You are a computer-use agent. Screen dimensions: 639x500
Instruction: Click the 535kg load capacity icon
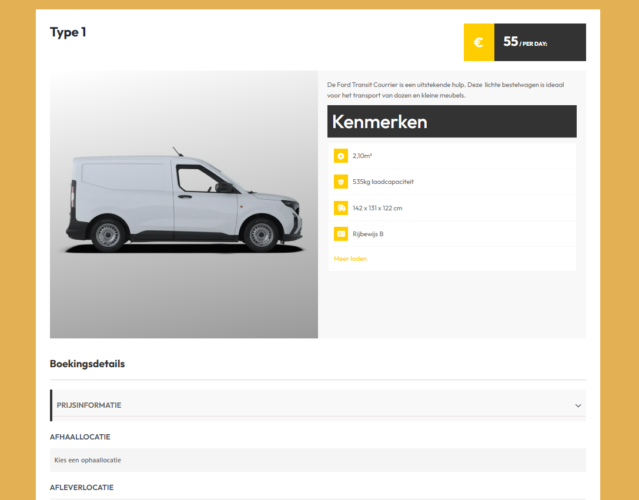(x=341, y=182)
